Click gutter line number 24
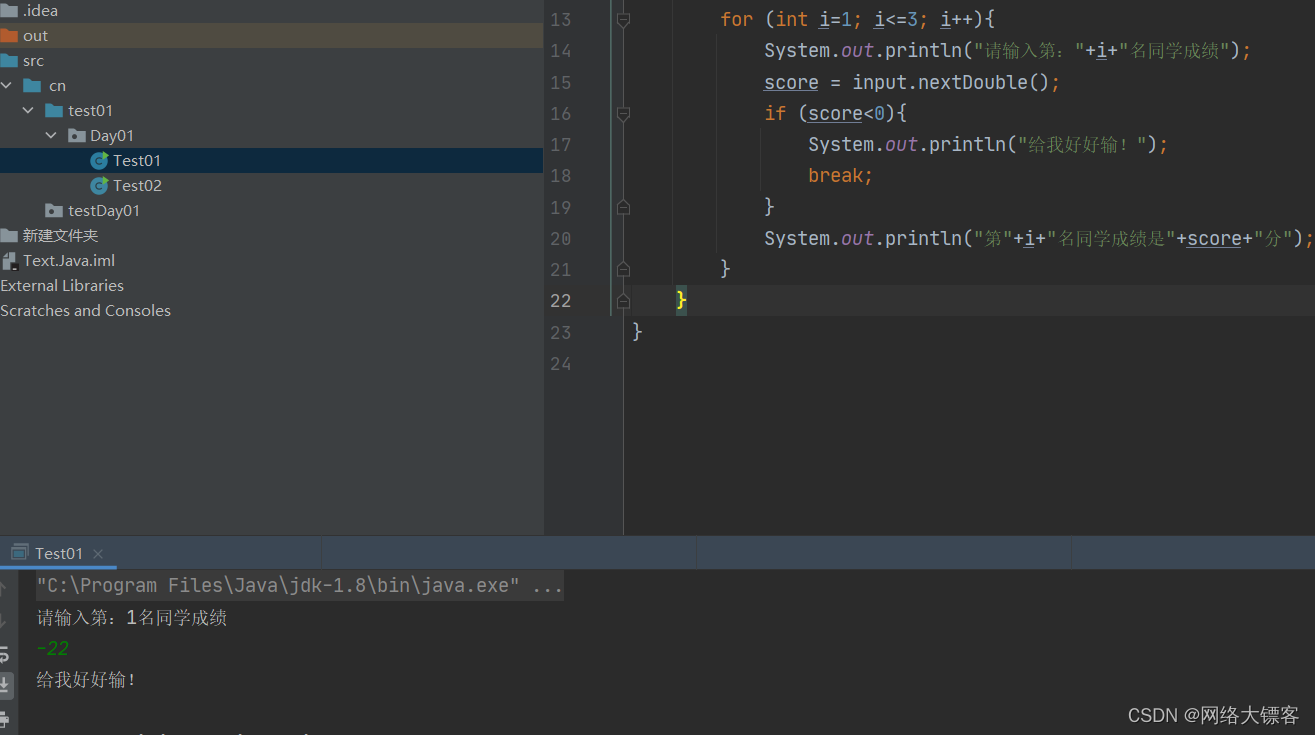Screen dimensions: 1315x735 pos(560,364)
